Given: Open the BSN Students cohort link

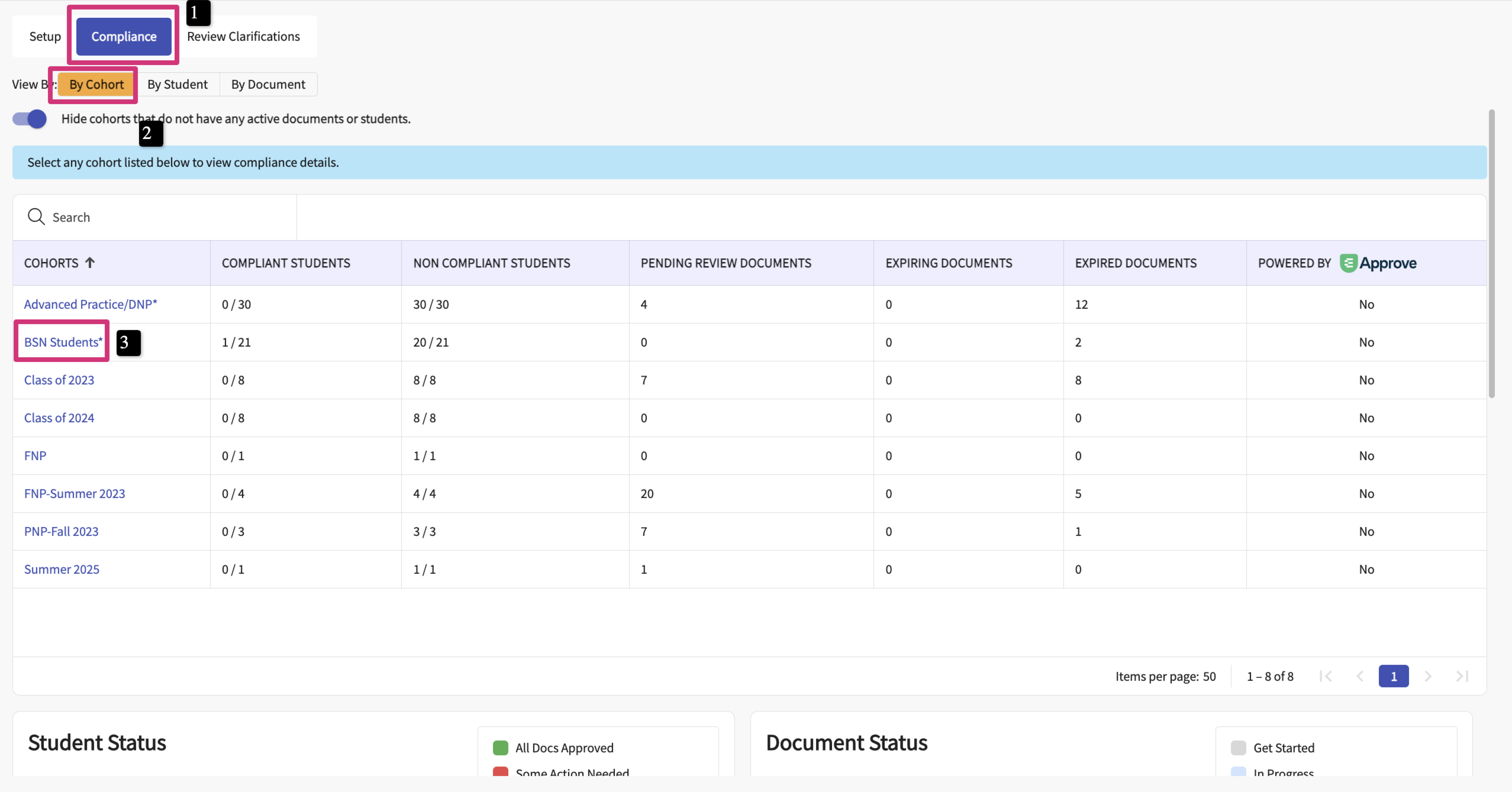Looking at the screenshot, I should (63, 342).
